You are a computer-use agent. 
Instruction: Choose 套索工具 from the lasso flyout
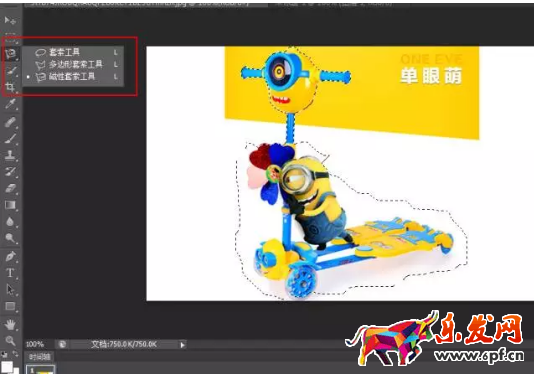74,52
